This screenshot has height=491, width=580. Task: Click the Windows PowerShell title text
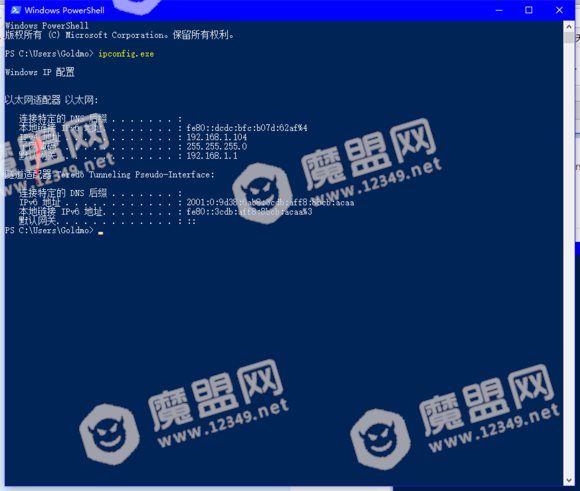click(x=64, y=10)
